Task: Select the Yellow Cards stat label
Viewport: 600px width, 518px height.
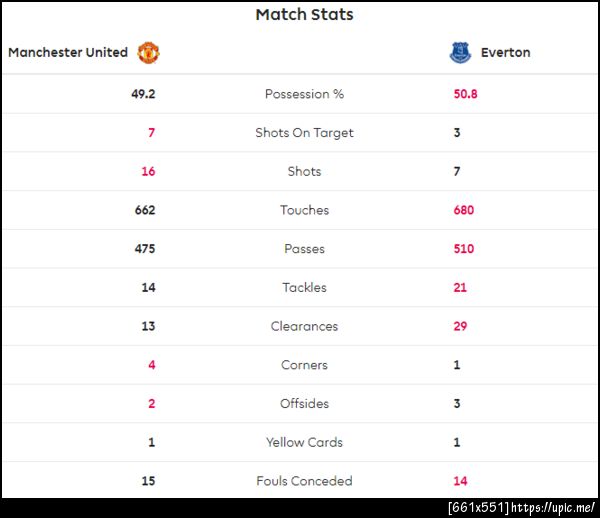Action: click(x=304, y=442)
